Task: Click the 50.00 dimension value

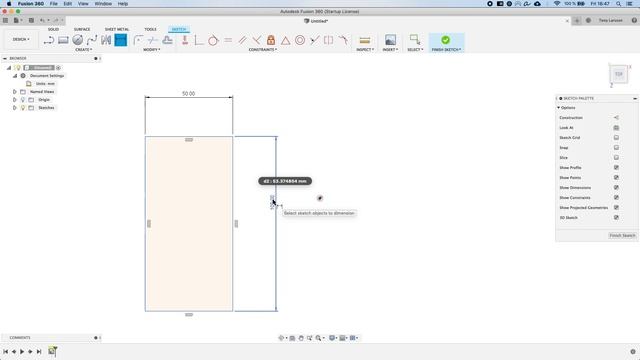Action: point(188,93)
